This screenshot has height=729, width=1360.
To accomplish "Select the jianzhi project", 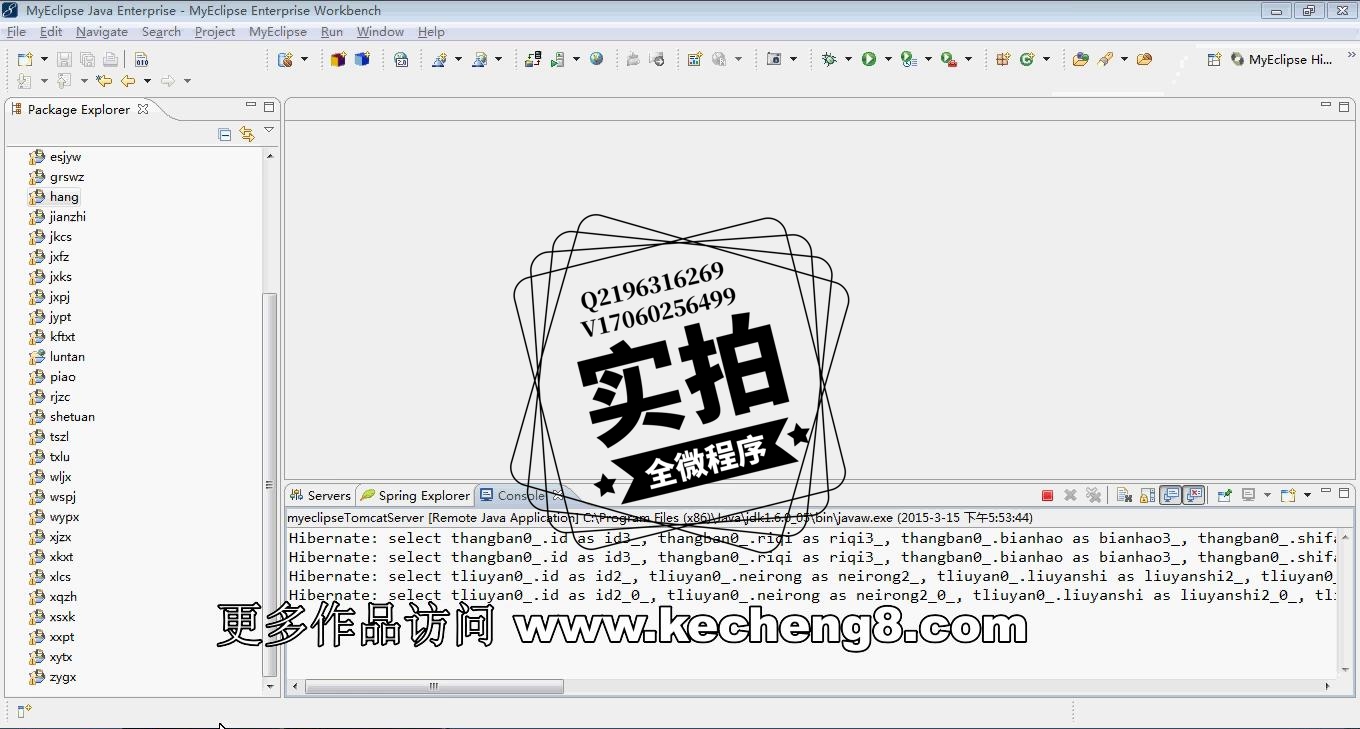I will click(x=57, y=217).
